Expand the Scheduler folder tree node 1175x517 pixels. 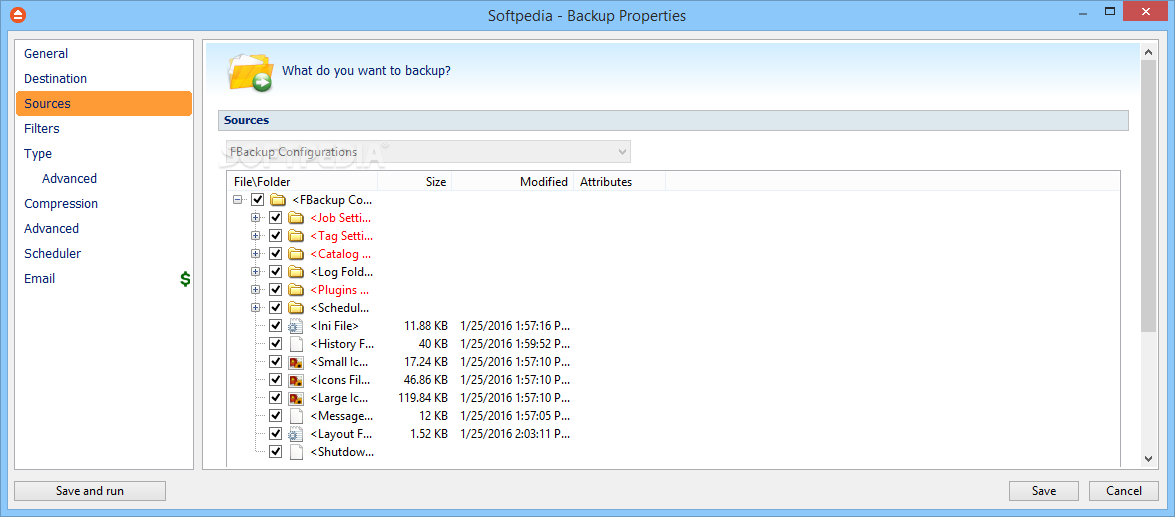coord(256,308)
